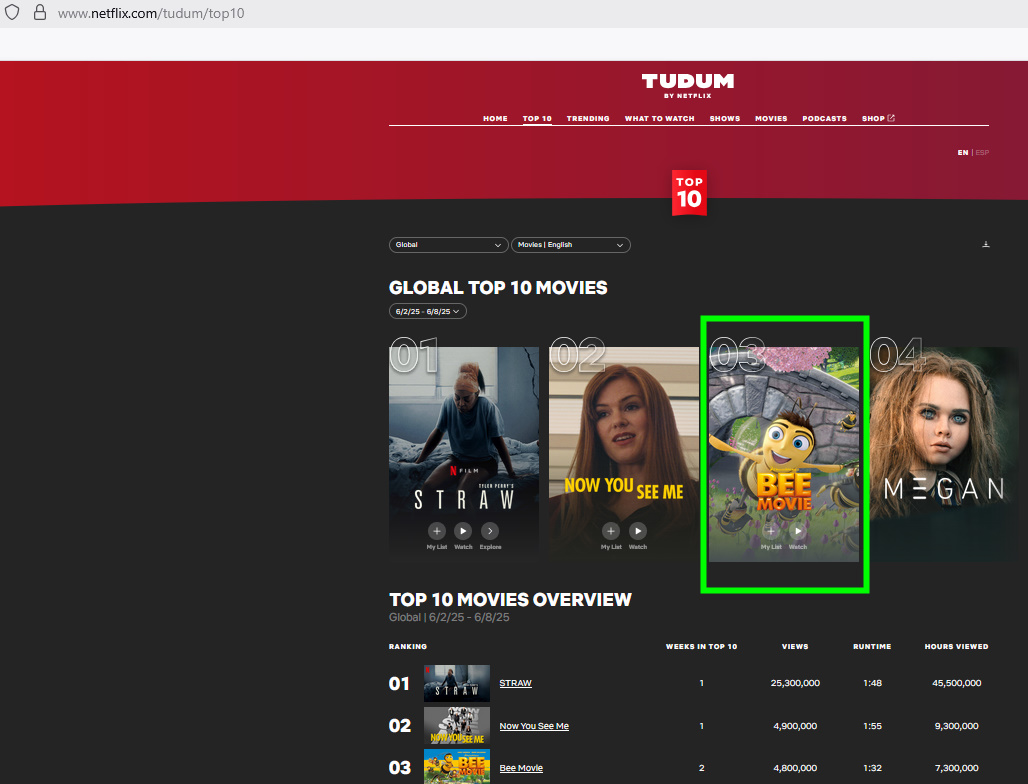The image size is (1028, 784).
Task: Play Straw with Watch button
Action: tap(463, 531)
